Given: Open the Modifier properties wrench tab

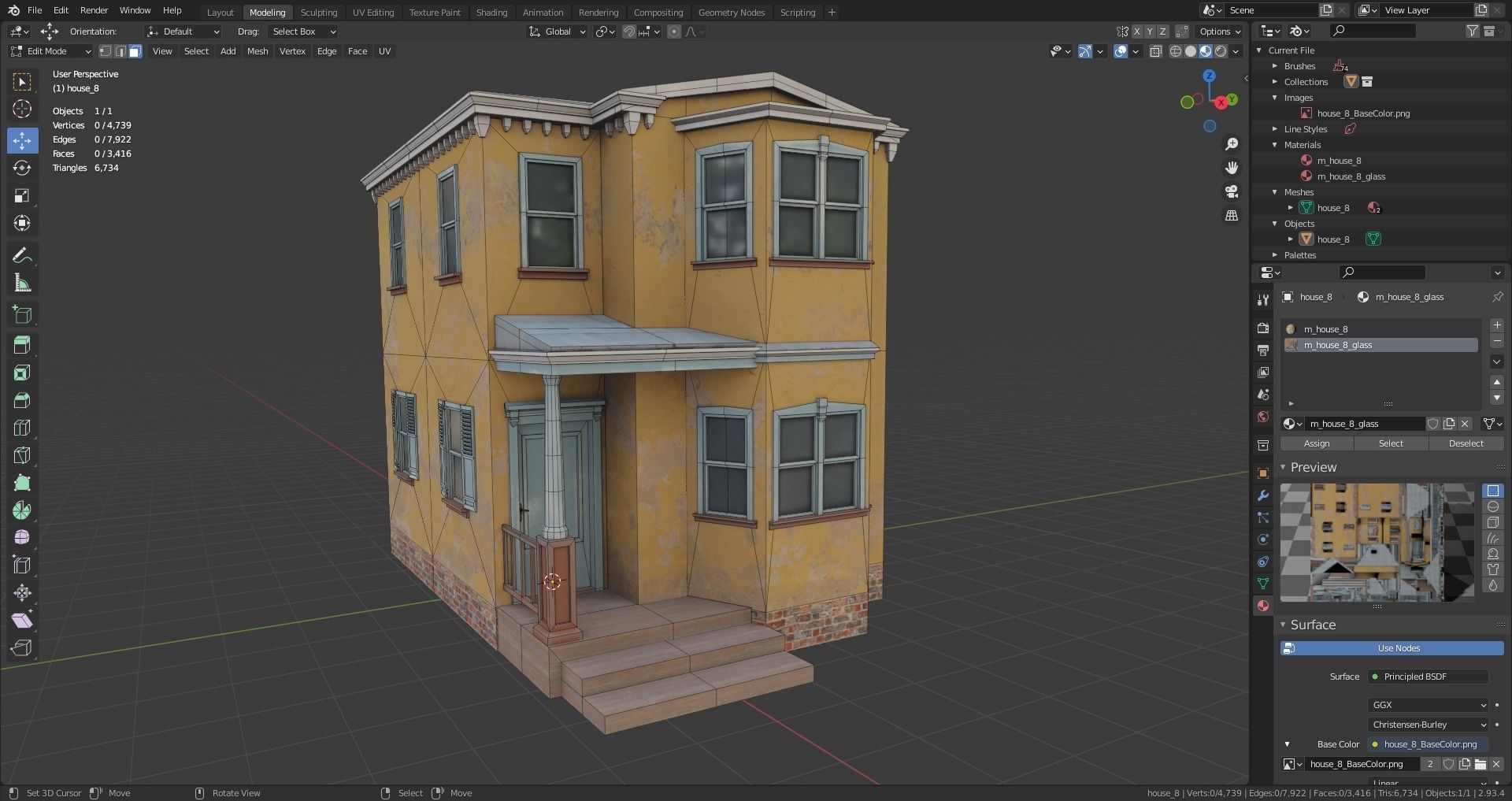Looking at the screenshot, I should (x=1263, y=495).
